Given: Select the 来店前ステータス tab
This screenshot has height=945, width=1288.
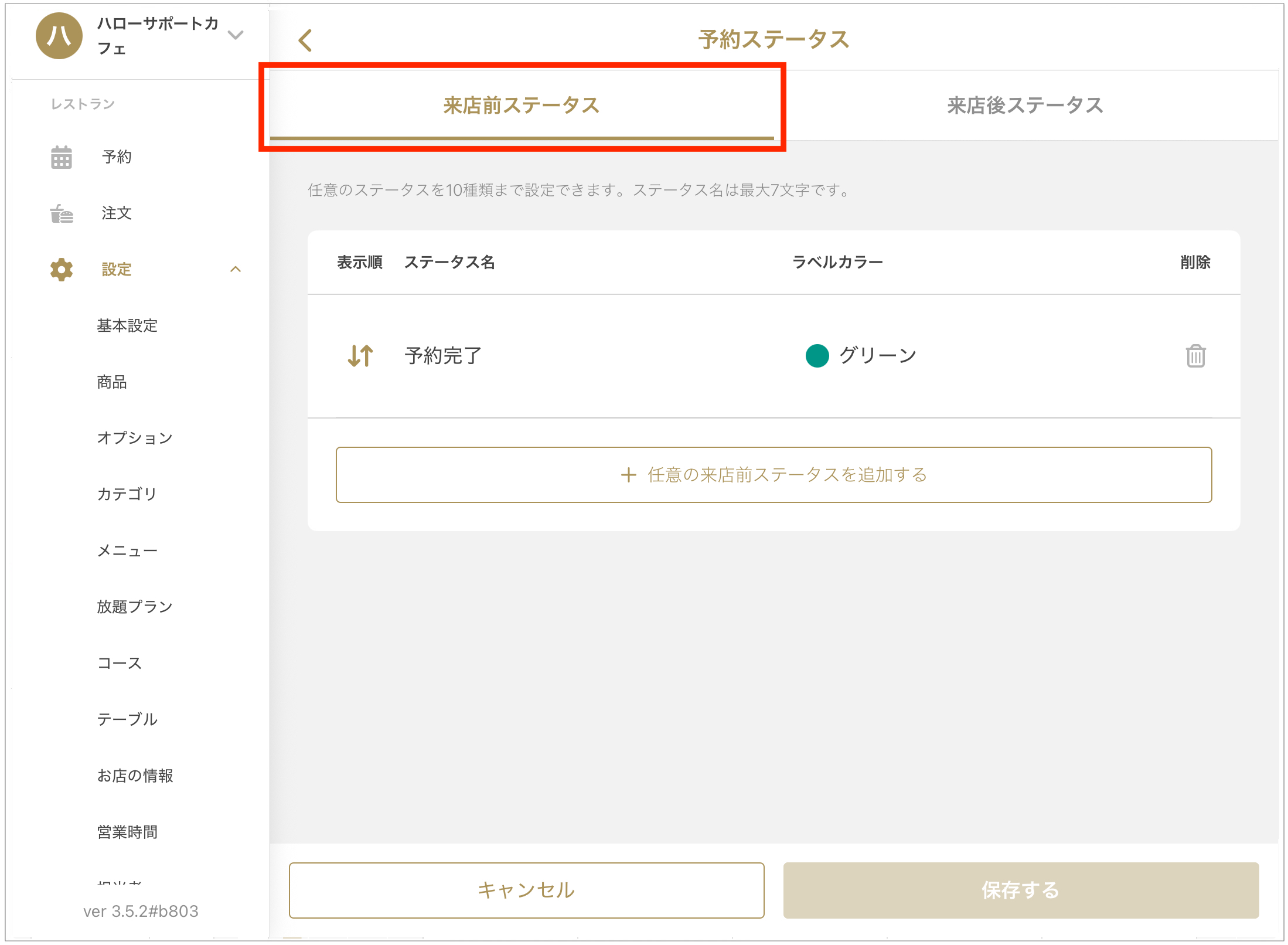Looking at the screenshot, I should tap(521, 106).
